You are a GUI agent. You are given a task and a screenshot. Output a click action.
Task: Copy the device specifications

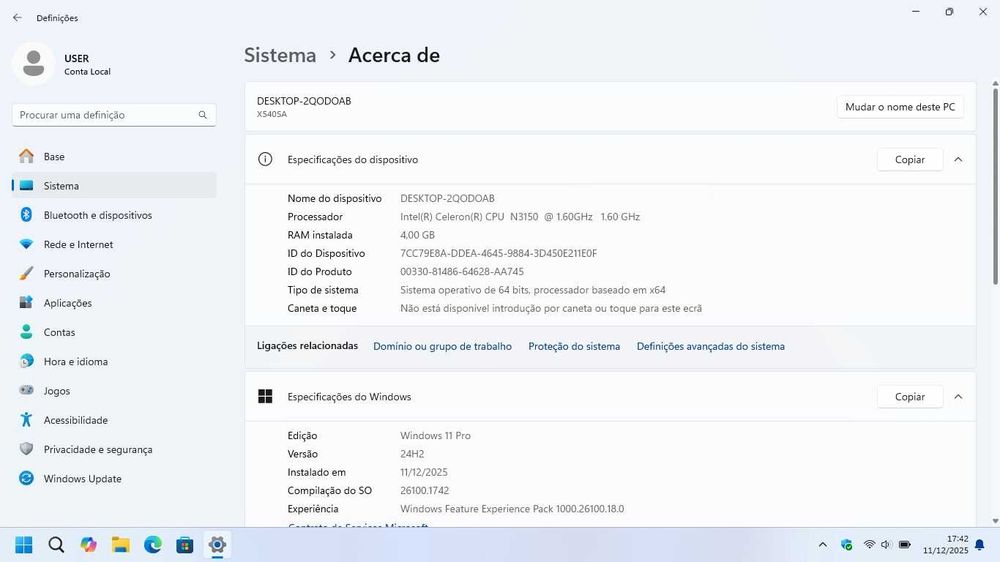pos(909,159)
